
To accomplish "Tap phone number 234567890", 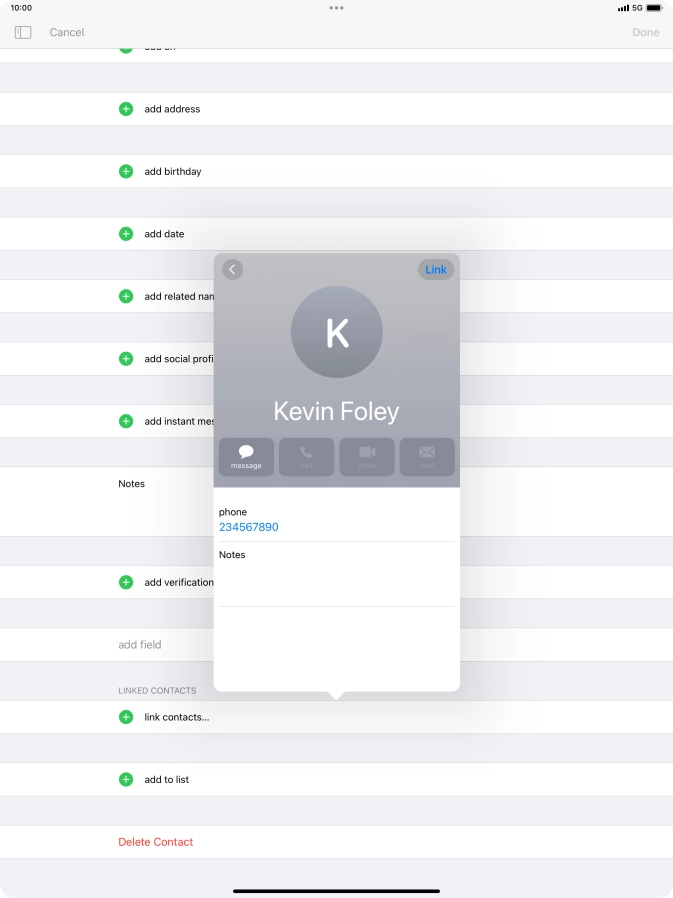I will coord(249,527).
